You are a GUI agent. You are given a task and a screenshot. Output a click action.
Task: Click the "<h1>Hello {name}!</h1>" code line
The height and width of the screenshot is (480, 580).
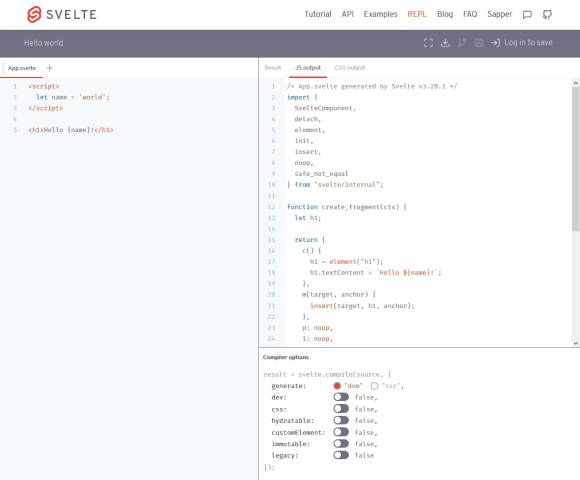point(71,130)
